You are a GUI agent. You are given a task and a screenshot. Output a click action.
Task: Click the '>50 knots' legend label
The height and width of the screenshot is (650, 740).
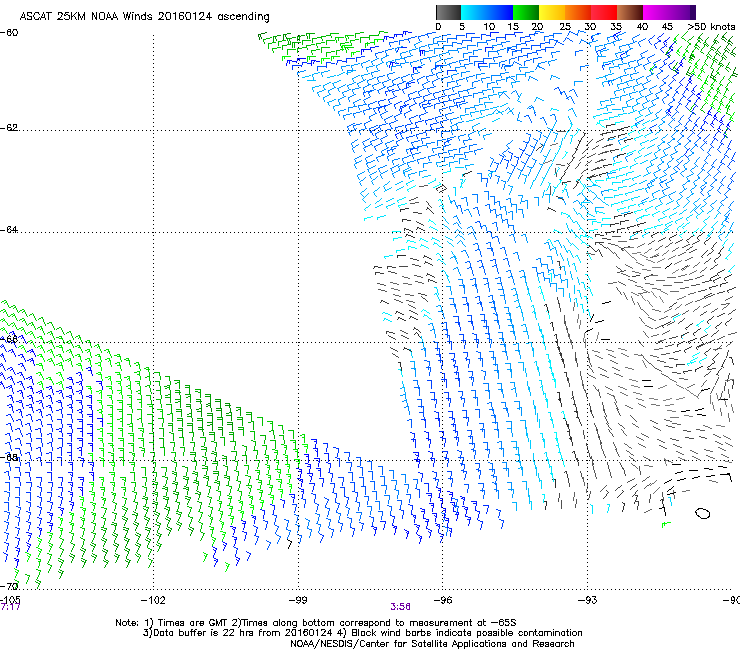(711, 27)
